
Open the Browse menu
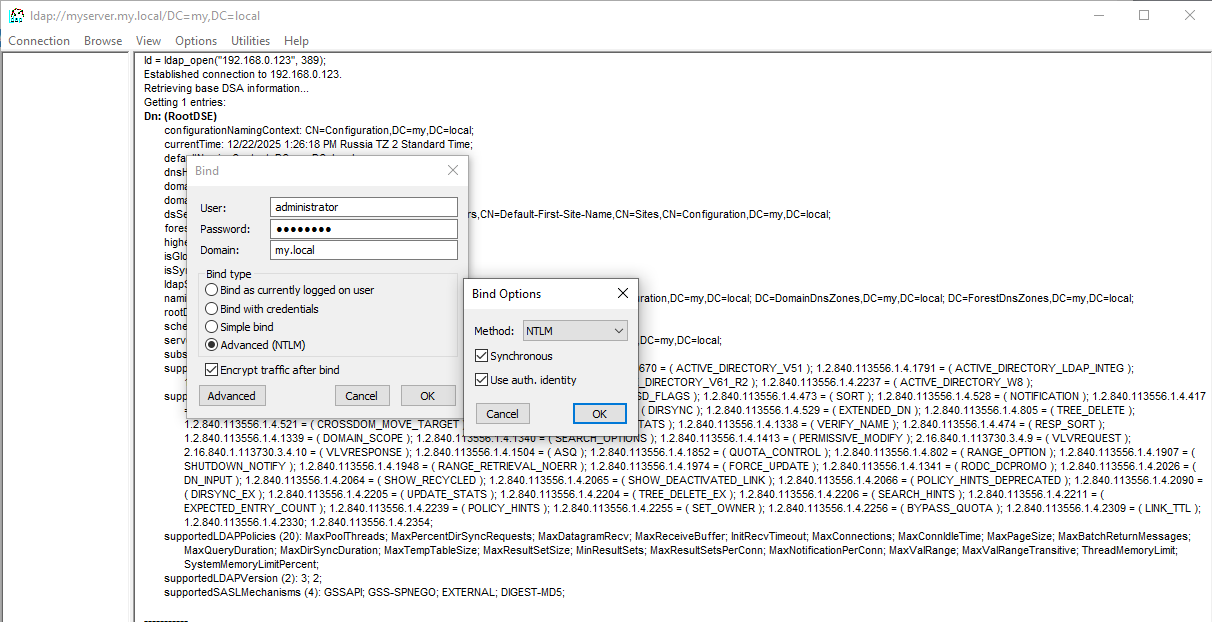[103, 41]
